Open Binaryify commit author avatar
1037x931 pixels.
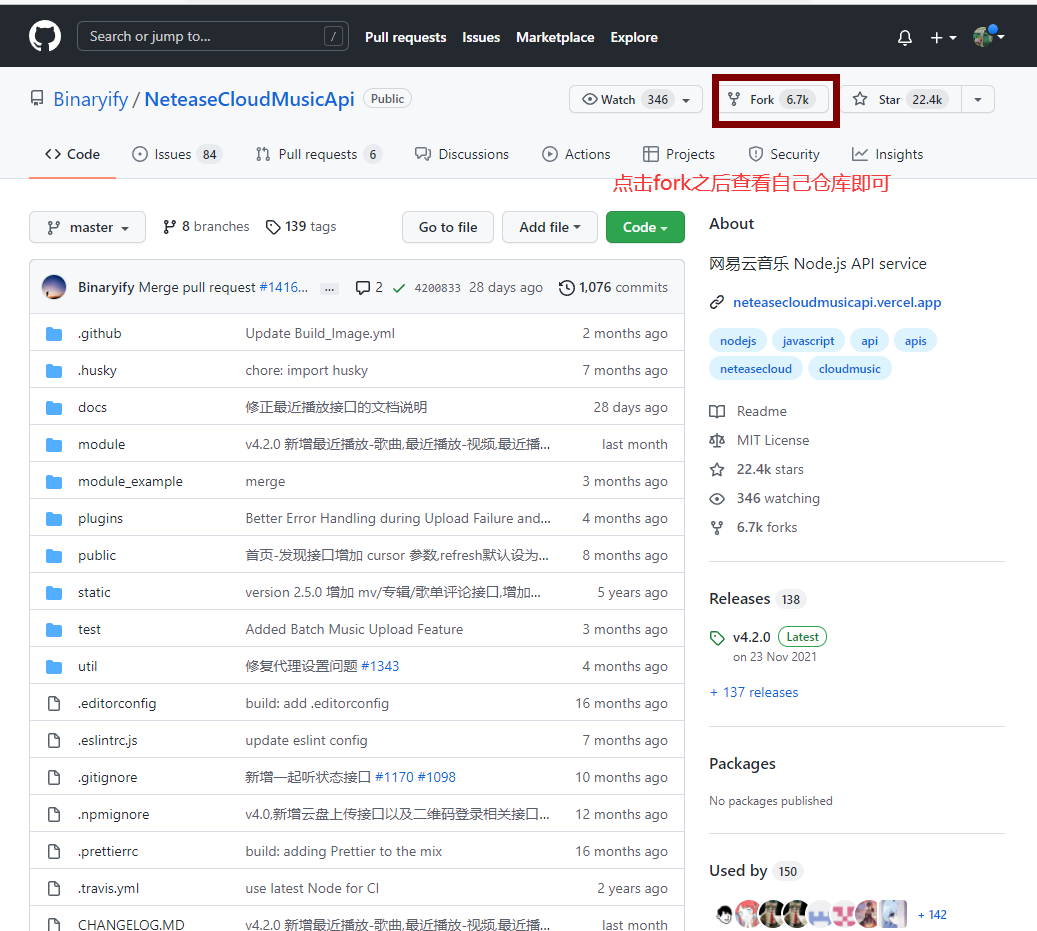coord(54,287)
